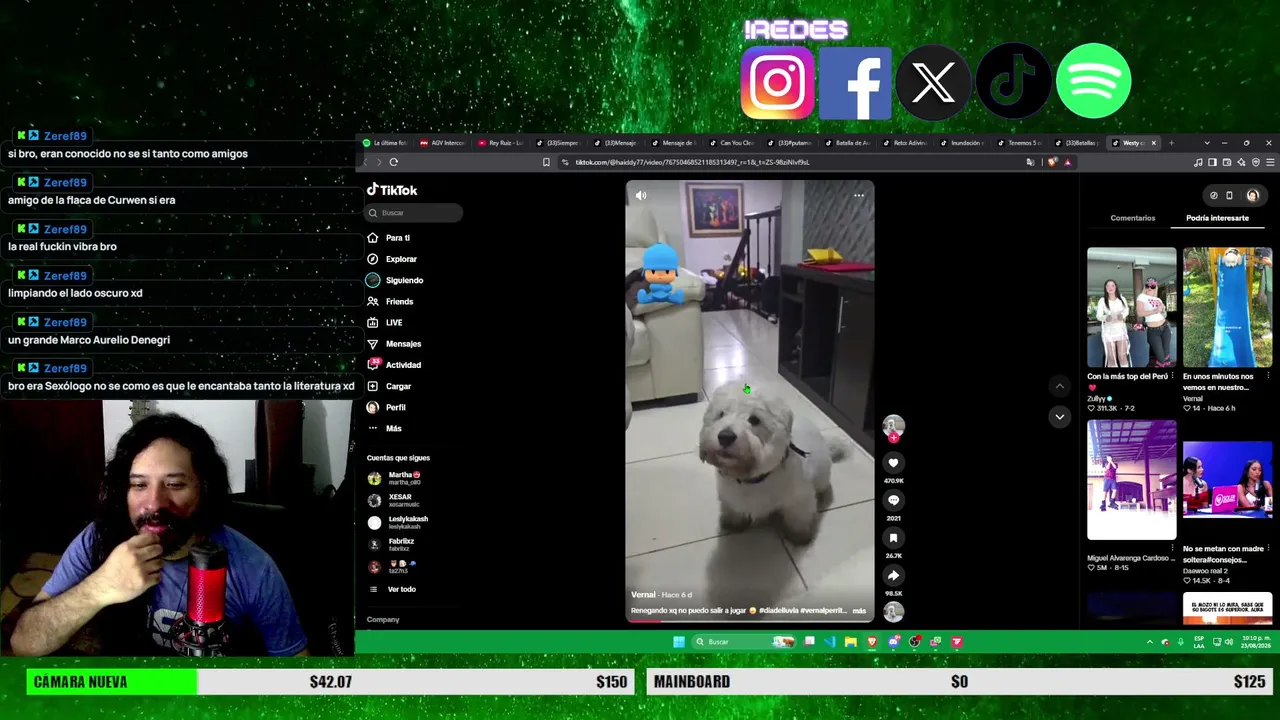The width and height of the screenshot is (1280, 720).
Task: Mute the TikTok video sound
Action: click(x=641, y=195)
